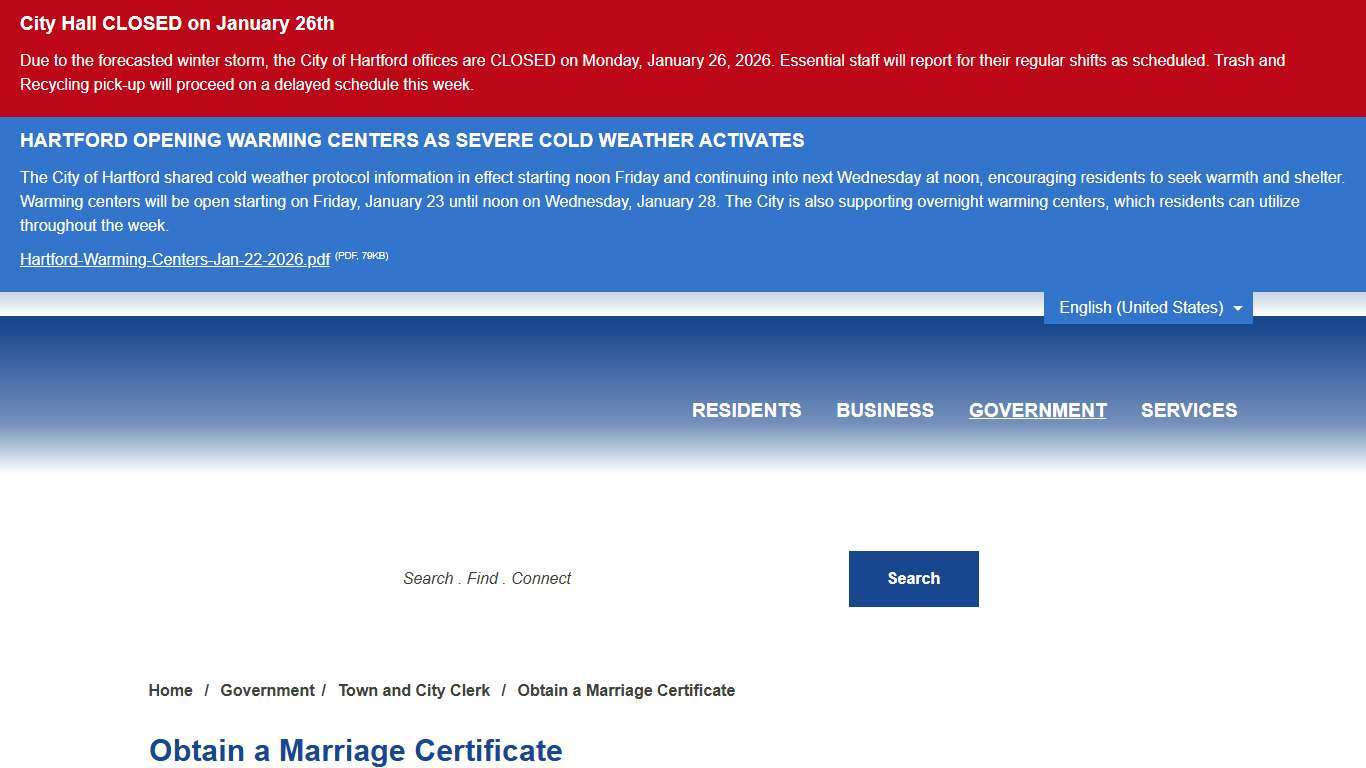Screen dimensions: 1366x768
Task: Open the BUSINESS navigation menu
Action: pyautogui.click(x=884, y=410)
